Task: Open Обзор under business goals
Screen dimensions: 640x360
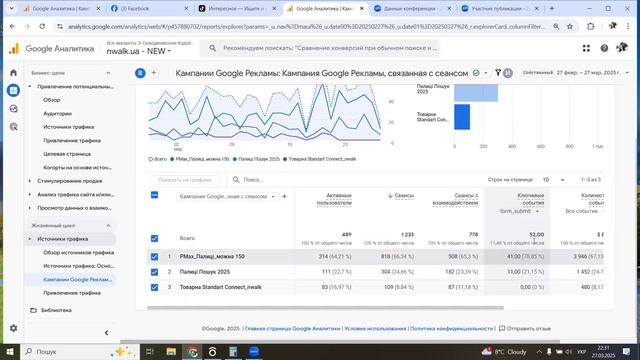Action: [x=51, y=100]
